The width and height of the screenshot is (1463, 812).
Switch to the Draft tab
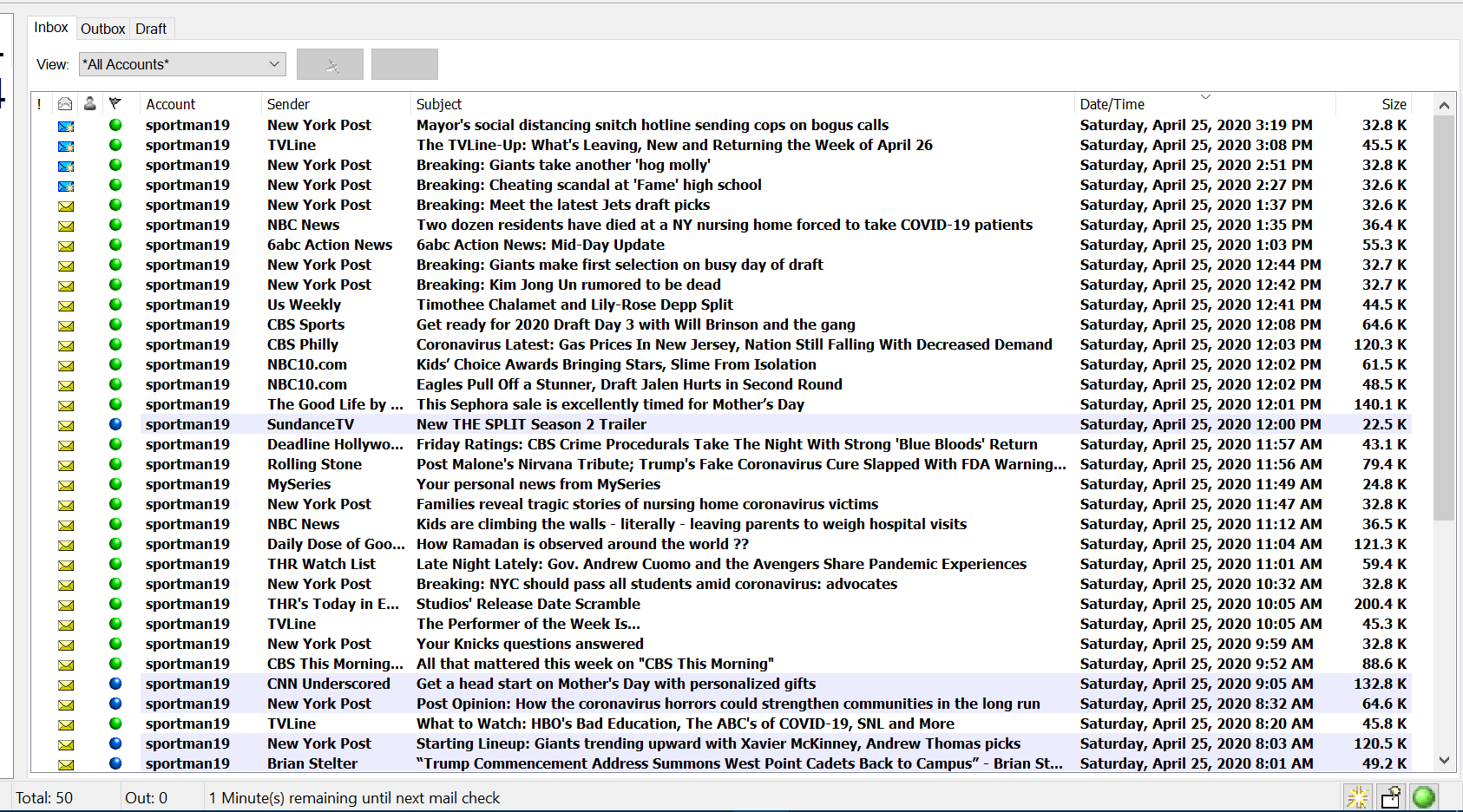(x=151, y=29)
